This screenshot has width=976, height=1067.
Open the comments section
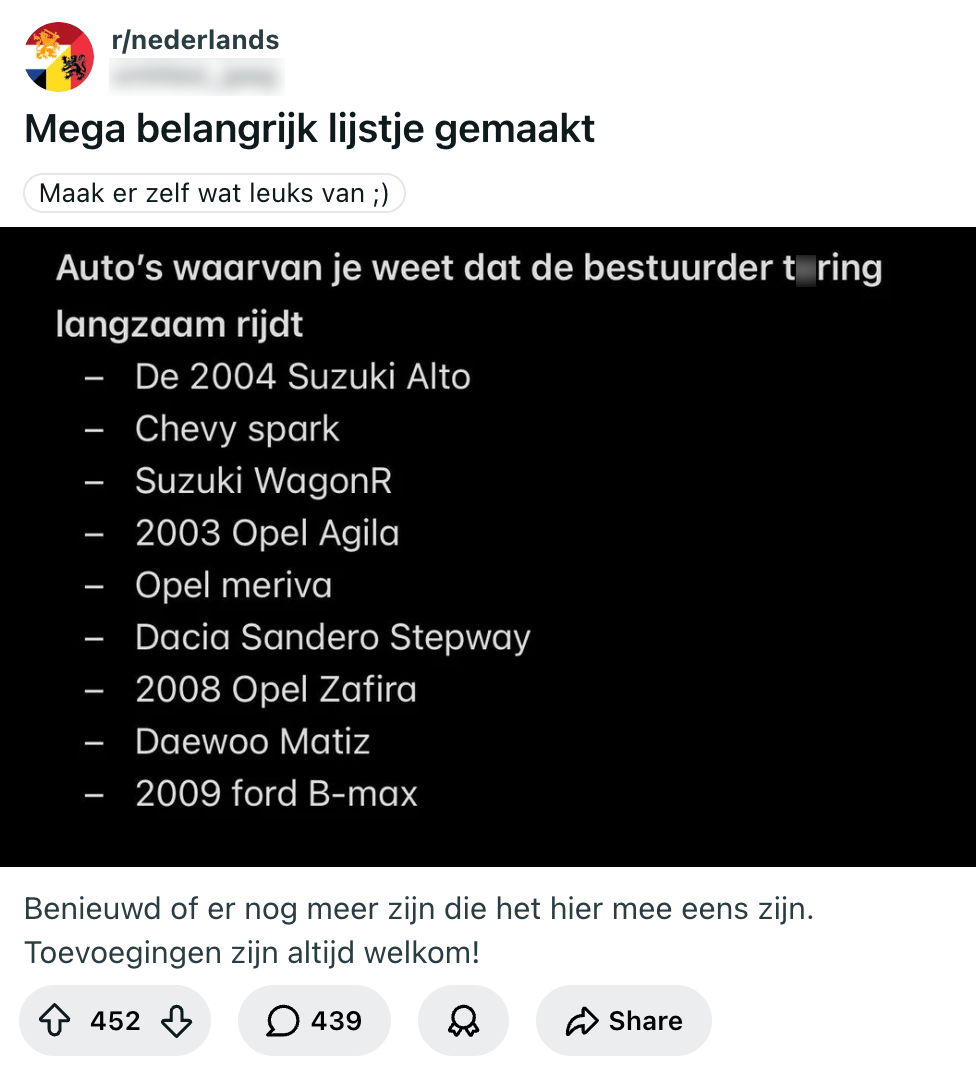(x=314, y=1021)
